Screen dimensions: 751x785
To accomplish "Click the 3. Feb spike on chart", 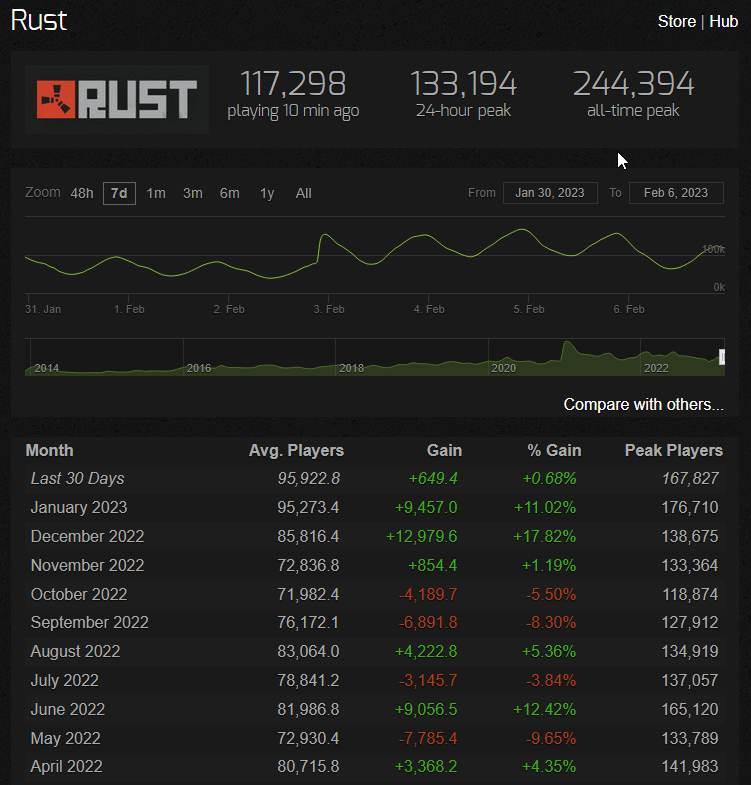I will [325, 235].
